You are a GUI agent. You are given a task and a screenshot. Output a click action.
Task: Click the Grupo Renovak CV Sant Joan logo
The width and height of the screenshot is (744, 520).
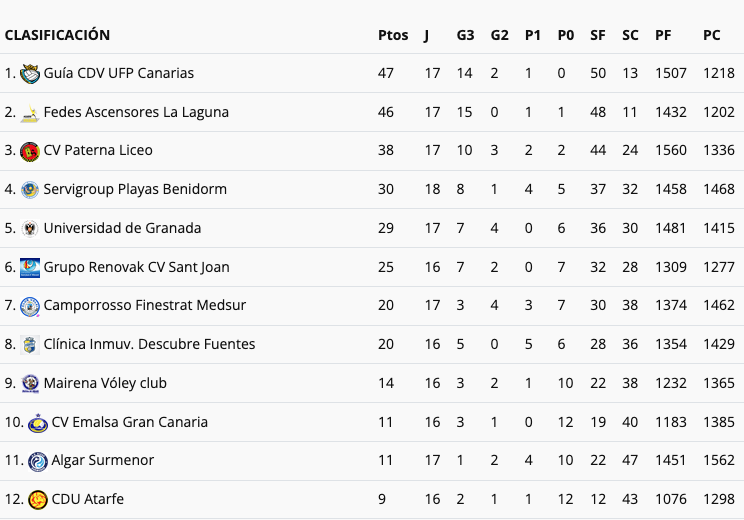tap(30, 267)
